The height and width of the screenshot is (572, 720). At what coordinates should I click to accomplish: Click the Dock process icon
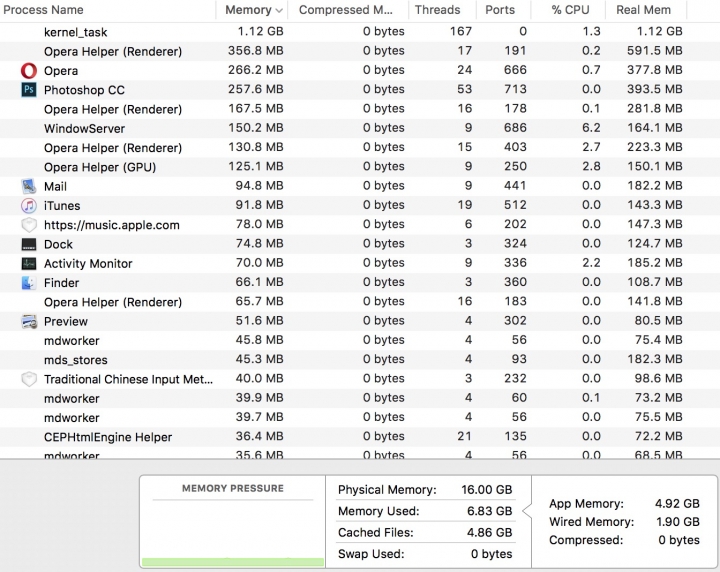click(x=29, y=244)
